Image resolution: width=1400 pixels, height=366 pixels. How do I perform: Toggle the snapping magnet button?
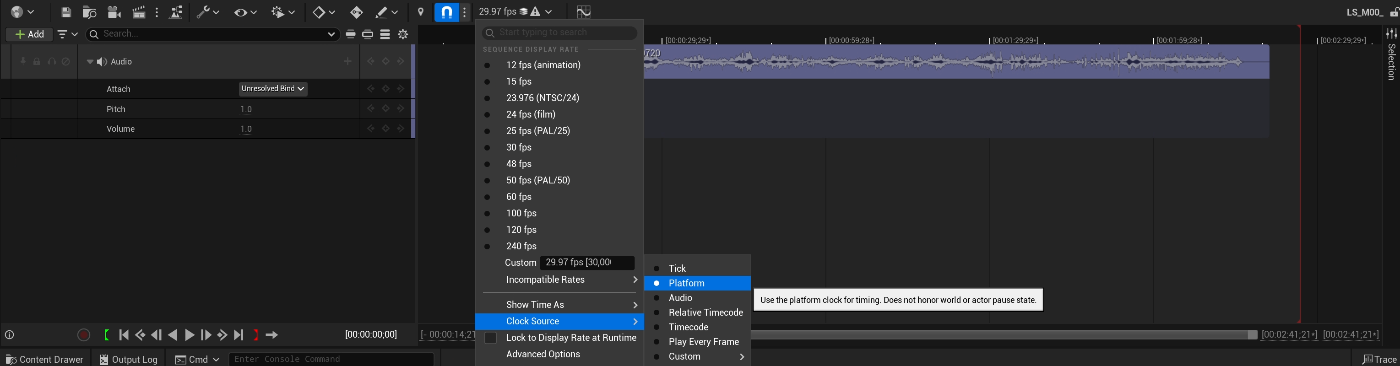tap(447, 12)
